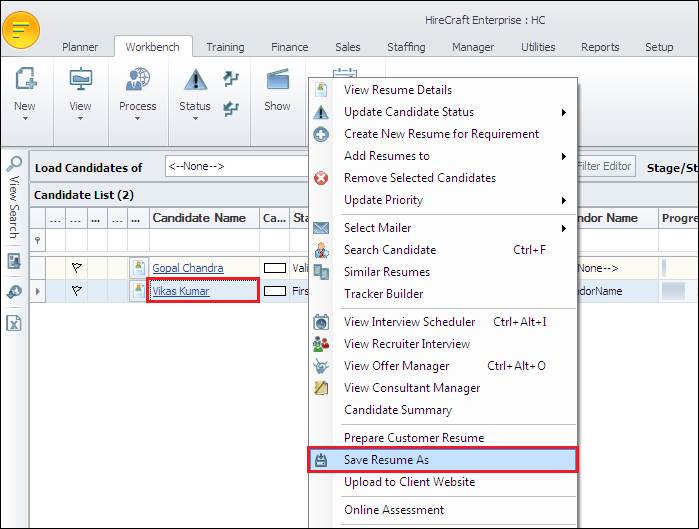This screenshot has width=699, height=529.
Task: Click the Excel export icon in sidebar
Action: click(14, 323)
